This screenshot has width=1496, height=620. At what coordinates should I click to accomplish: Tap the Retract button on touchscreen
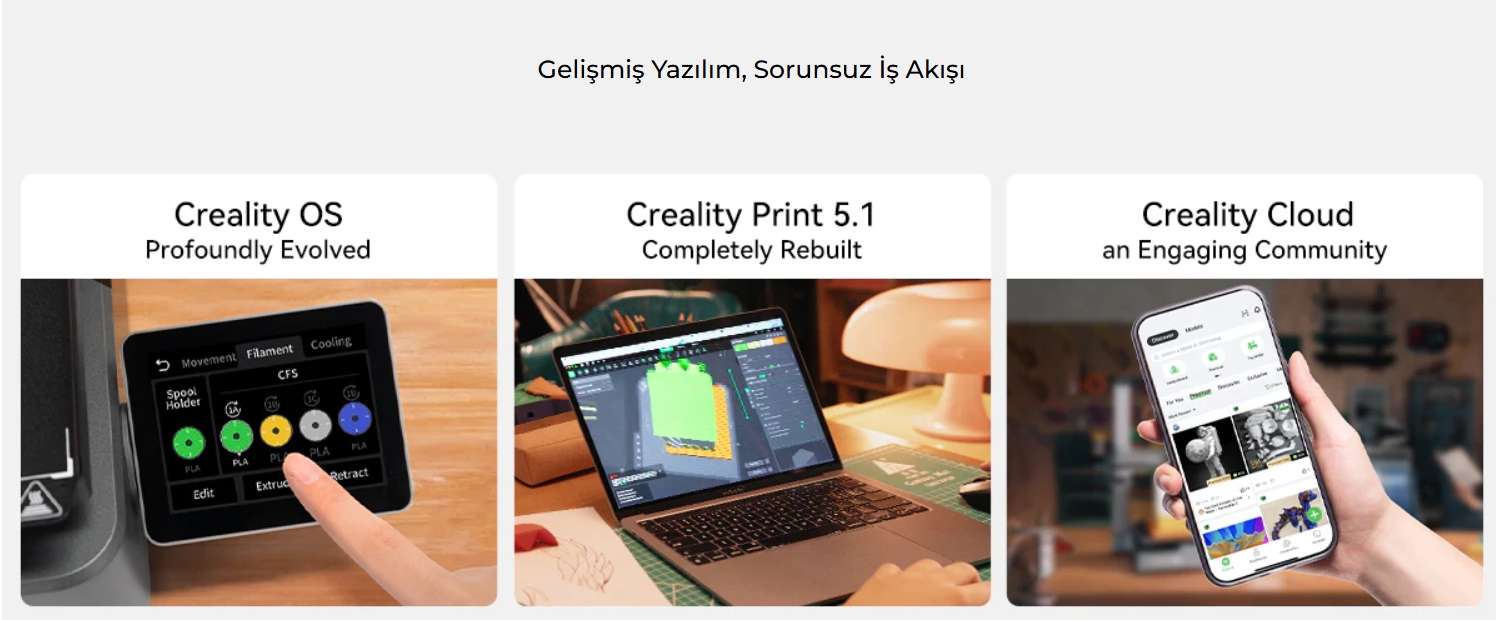pos(348,474)
